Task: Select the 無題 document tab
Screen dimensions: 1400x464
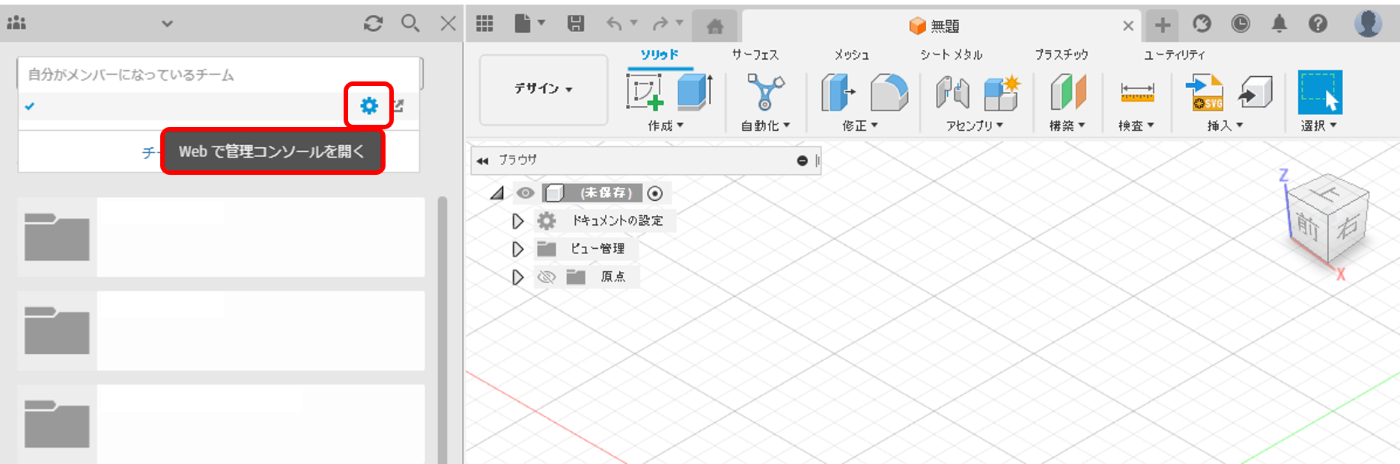Action: coord(933,25)
